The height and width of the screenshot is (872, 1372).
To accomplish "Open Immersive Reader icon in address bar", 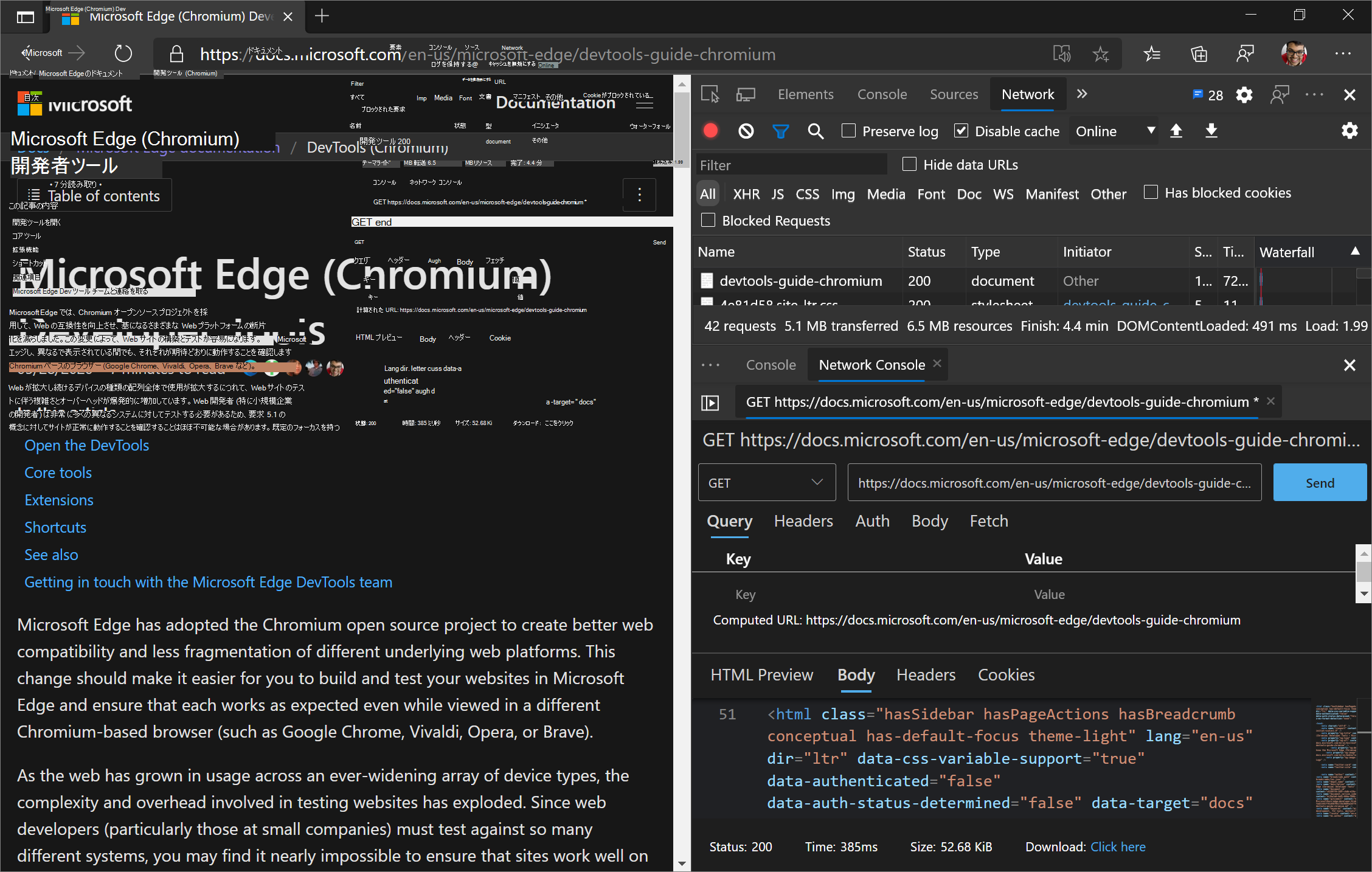I will click(1062, 54).
